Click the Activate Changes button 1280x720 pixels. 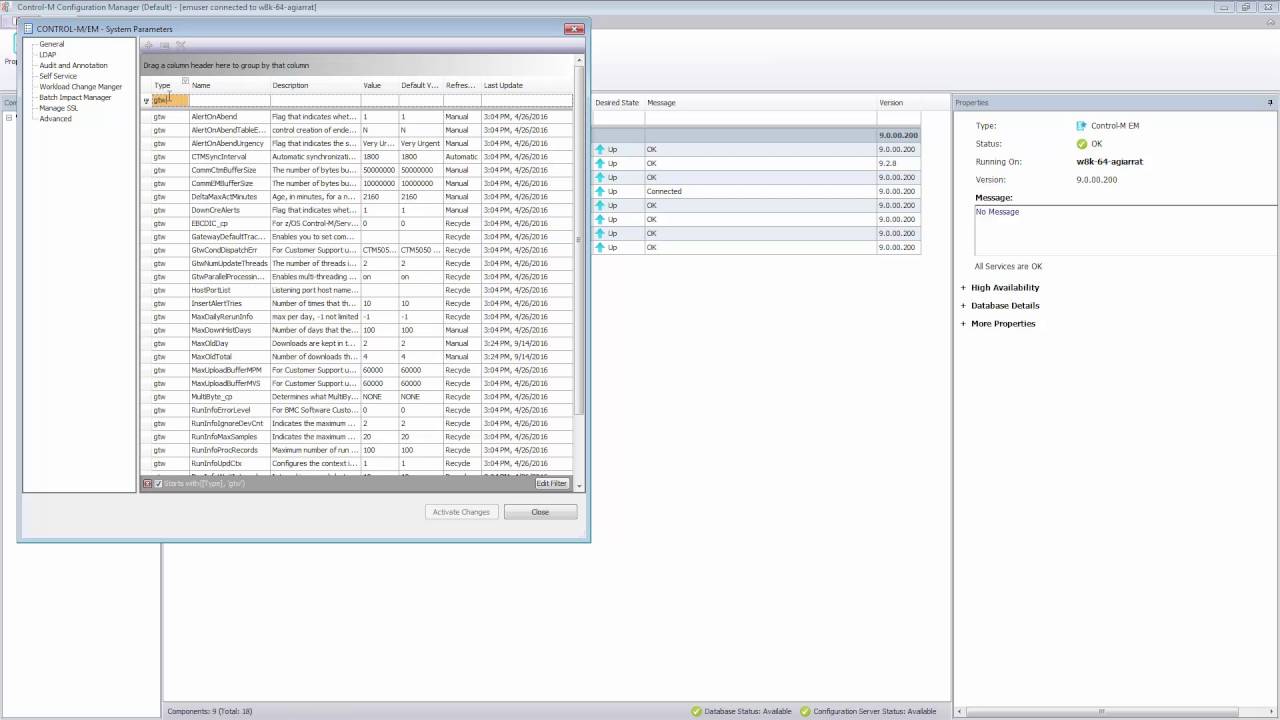[461, 512]
